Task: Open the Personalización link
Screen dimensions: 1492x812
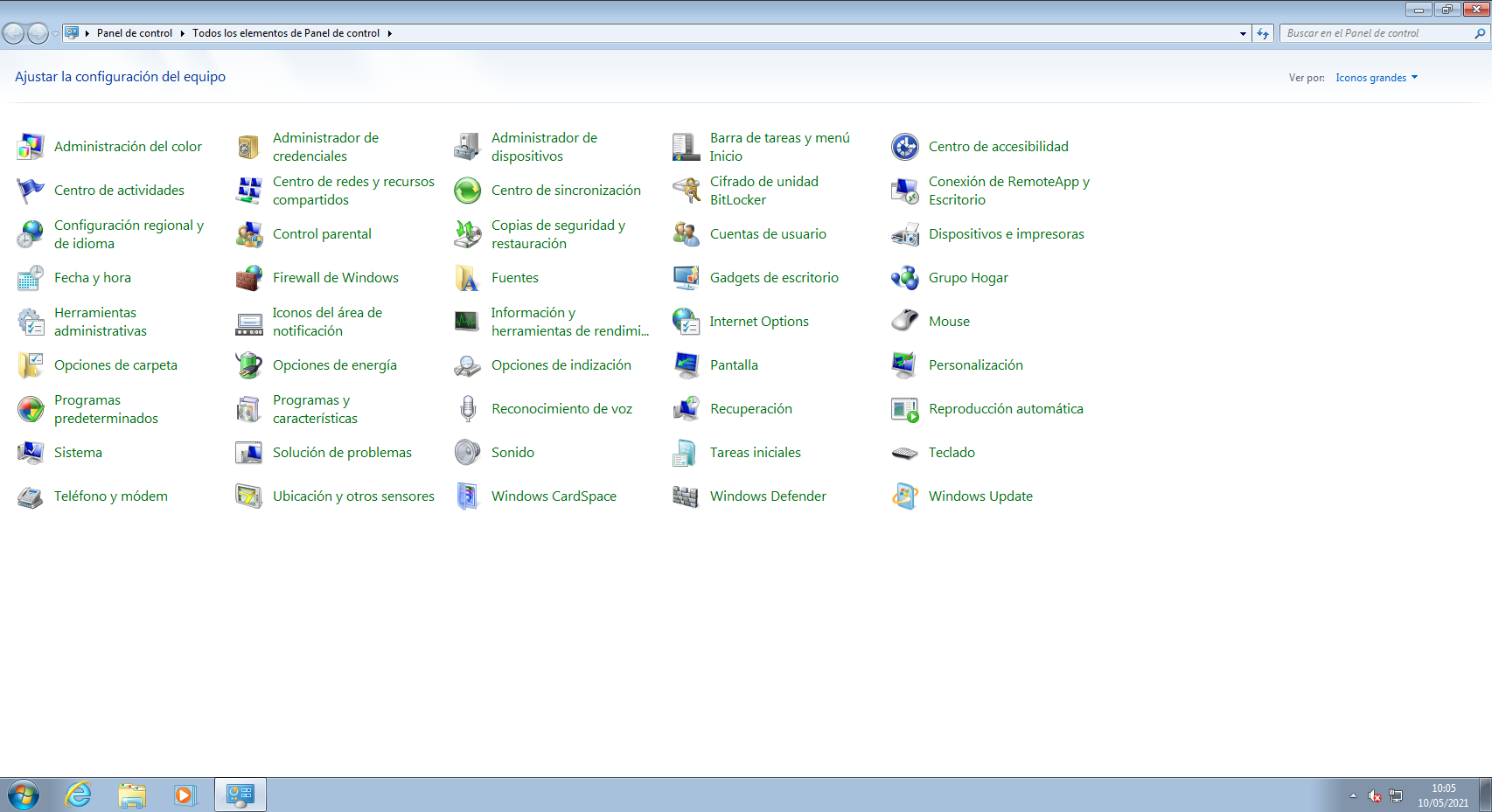Action: point(976,365)
